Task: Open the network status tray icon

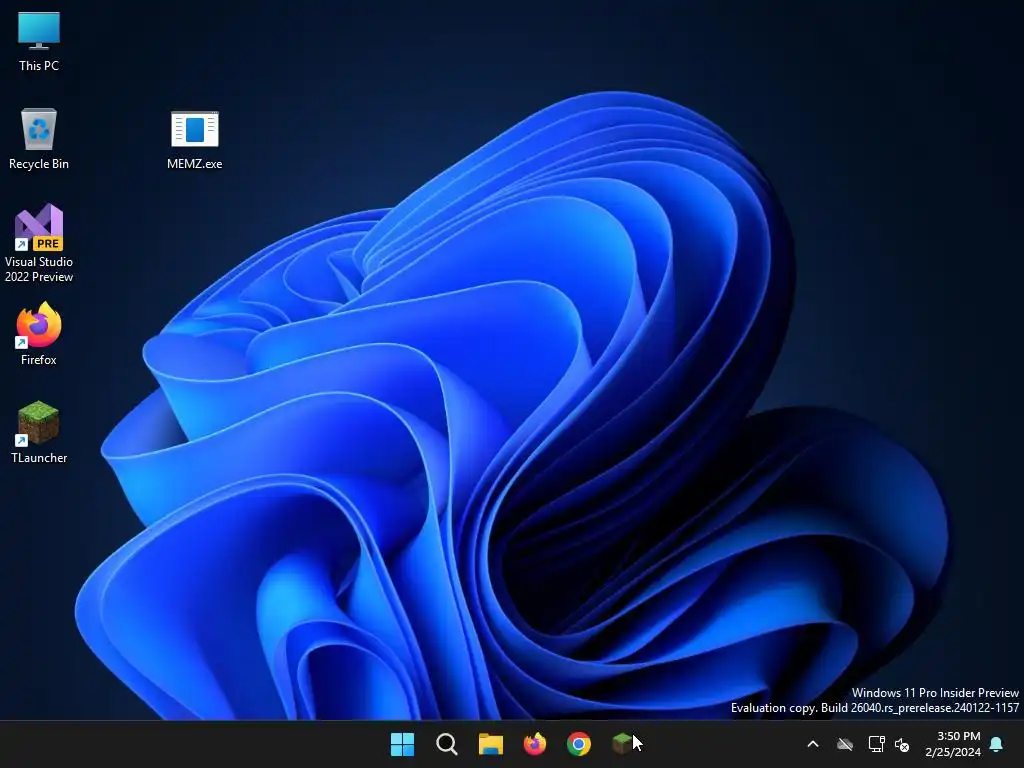Action: (876, 744)
